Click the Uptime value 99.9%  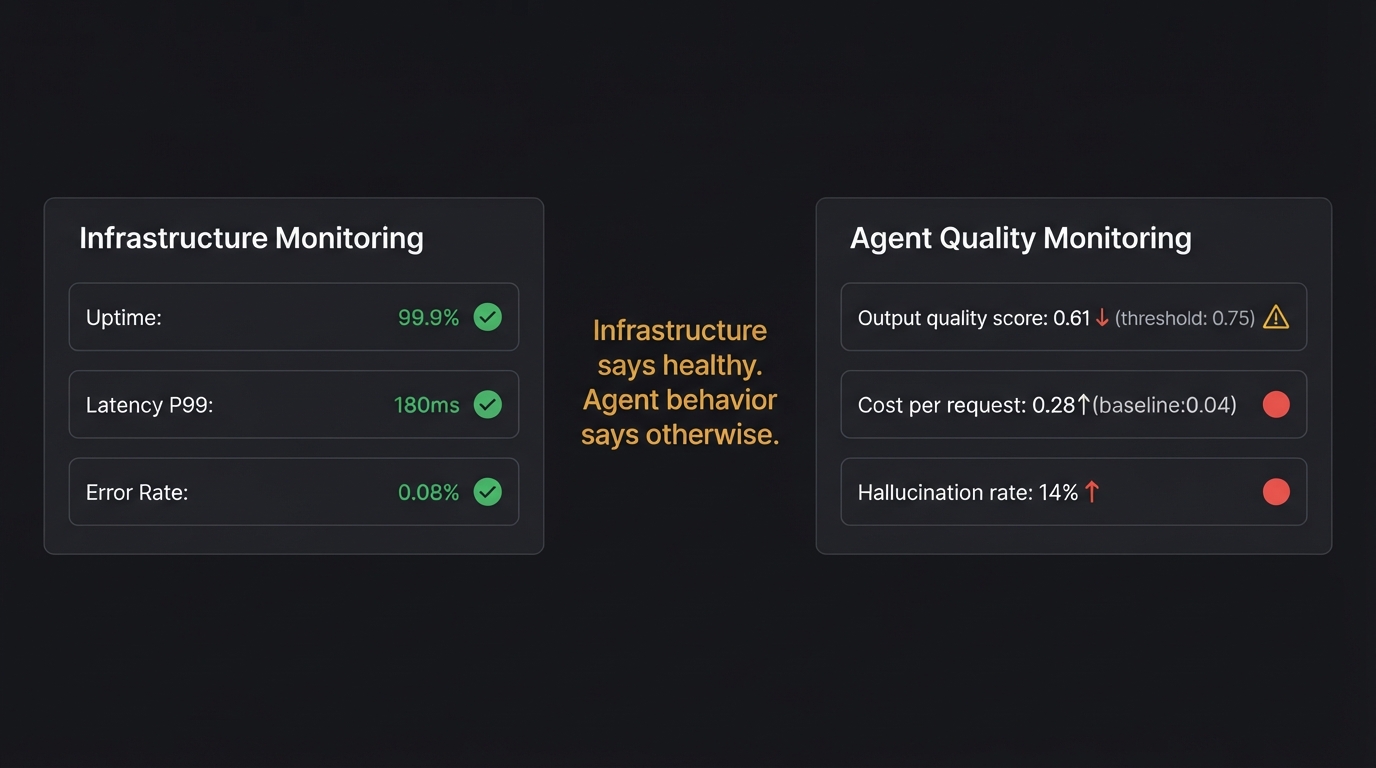point(429,318)
